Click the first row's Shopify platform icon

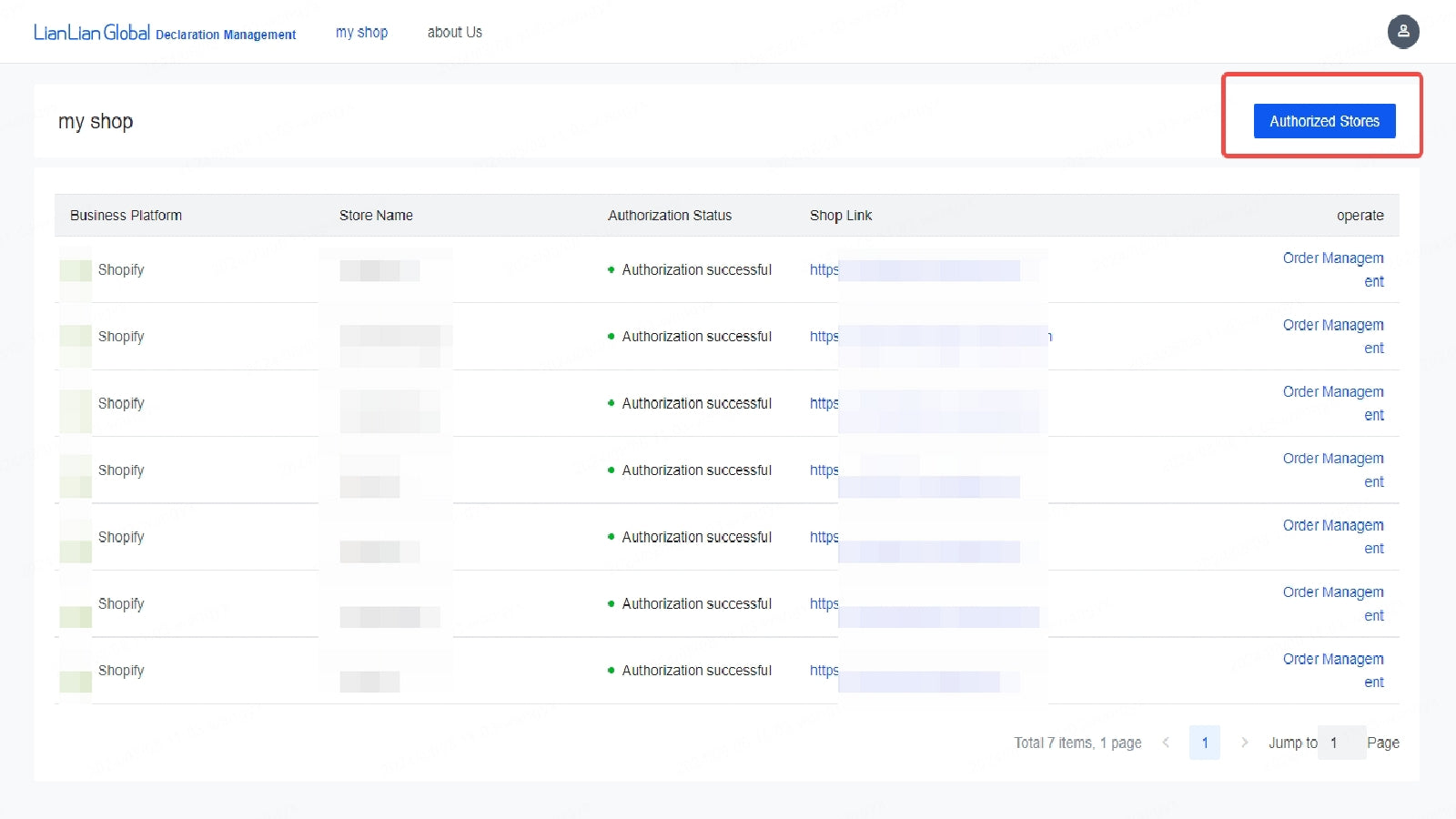pos(76,270)
